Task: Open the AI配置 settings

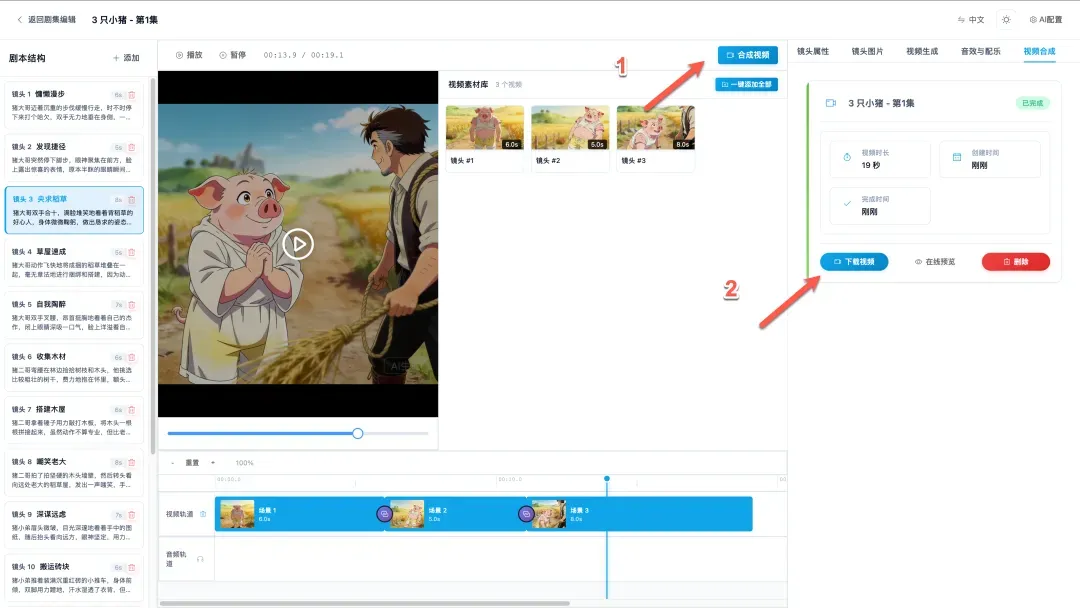Action: (x=1045, y=19)
